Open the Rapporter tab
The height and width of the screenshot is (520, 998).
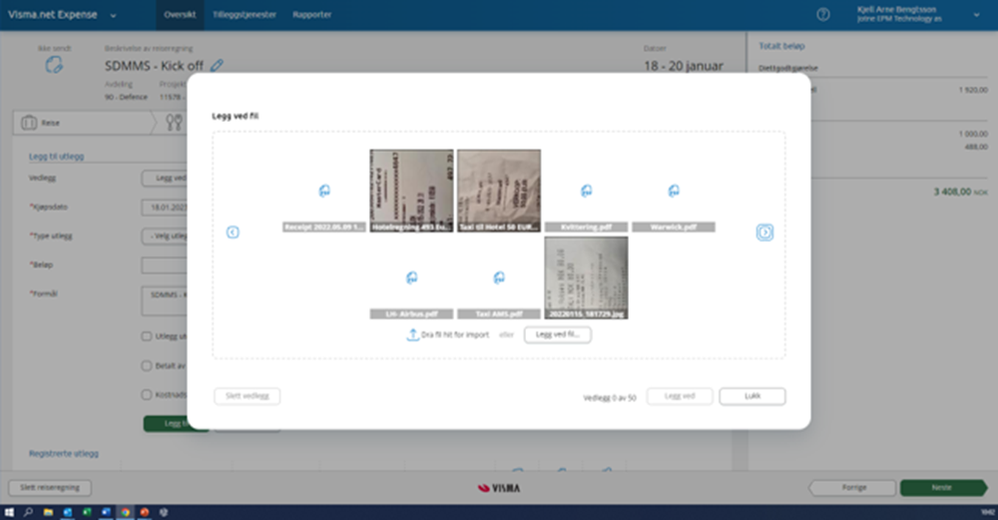[312, 15]
